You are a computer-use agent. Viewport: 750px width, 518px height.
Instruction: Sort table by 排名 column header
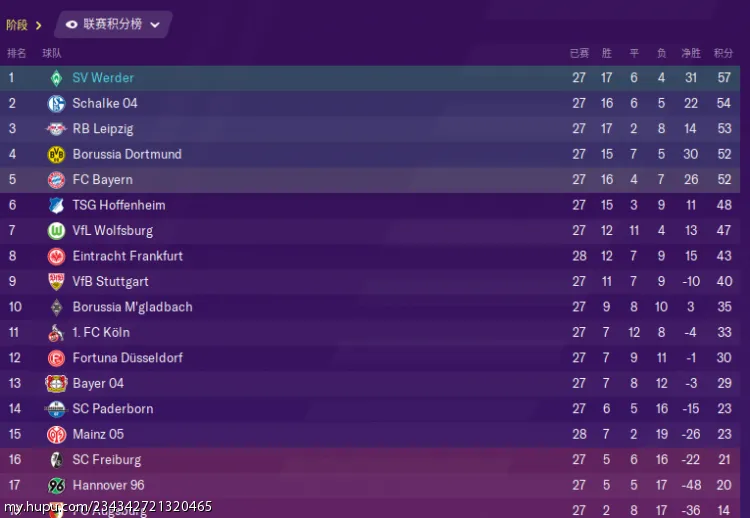(x=17, y=53)
